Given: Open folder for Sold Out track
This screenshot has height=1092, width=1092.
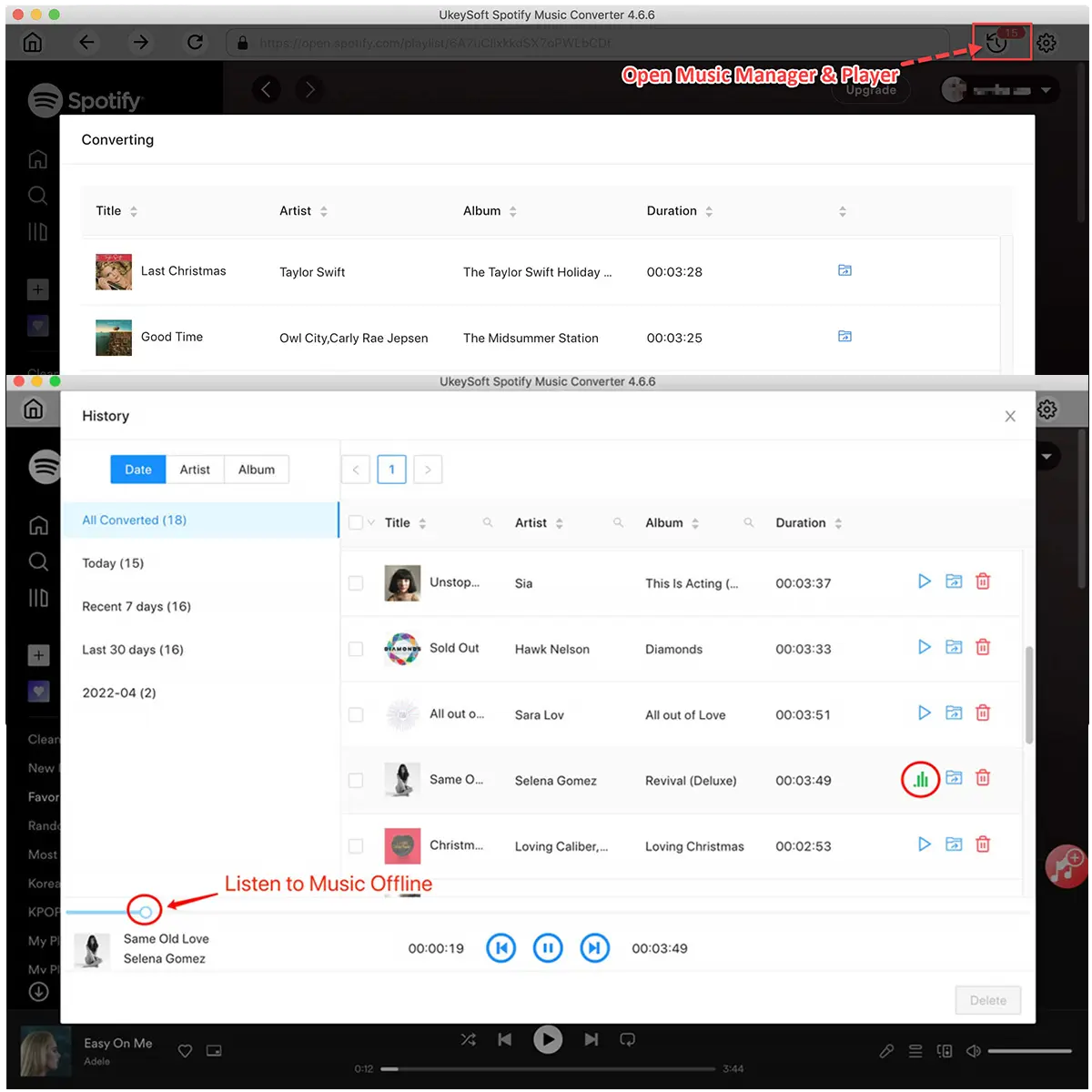Looking at the screenshot, I should 954,647.
